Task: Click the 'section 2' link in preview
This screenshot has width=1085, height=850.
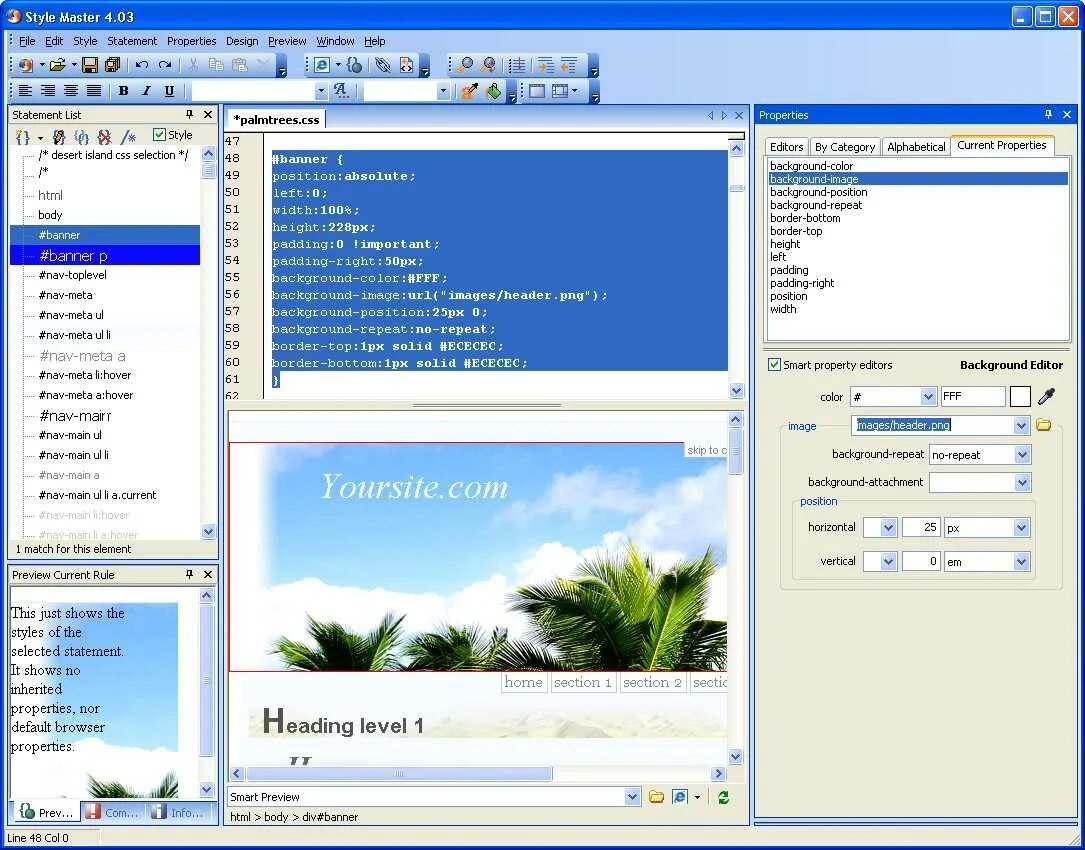Action: pyautogui.click(x=653, y=682)
